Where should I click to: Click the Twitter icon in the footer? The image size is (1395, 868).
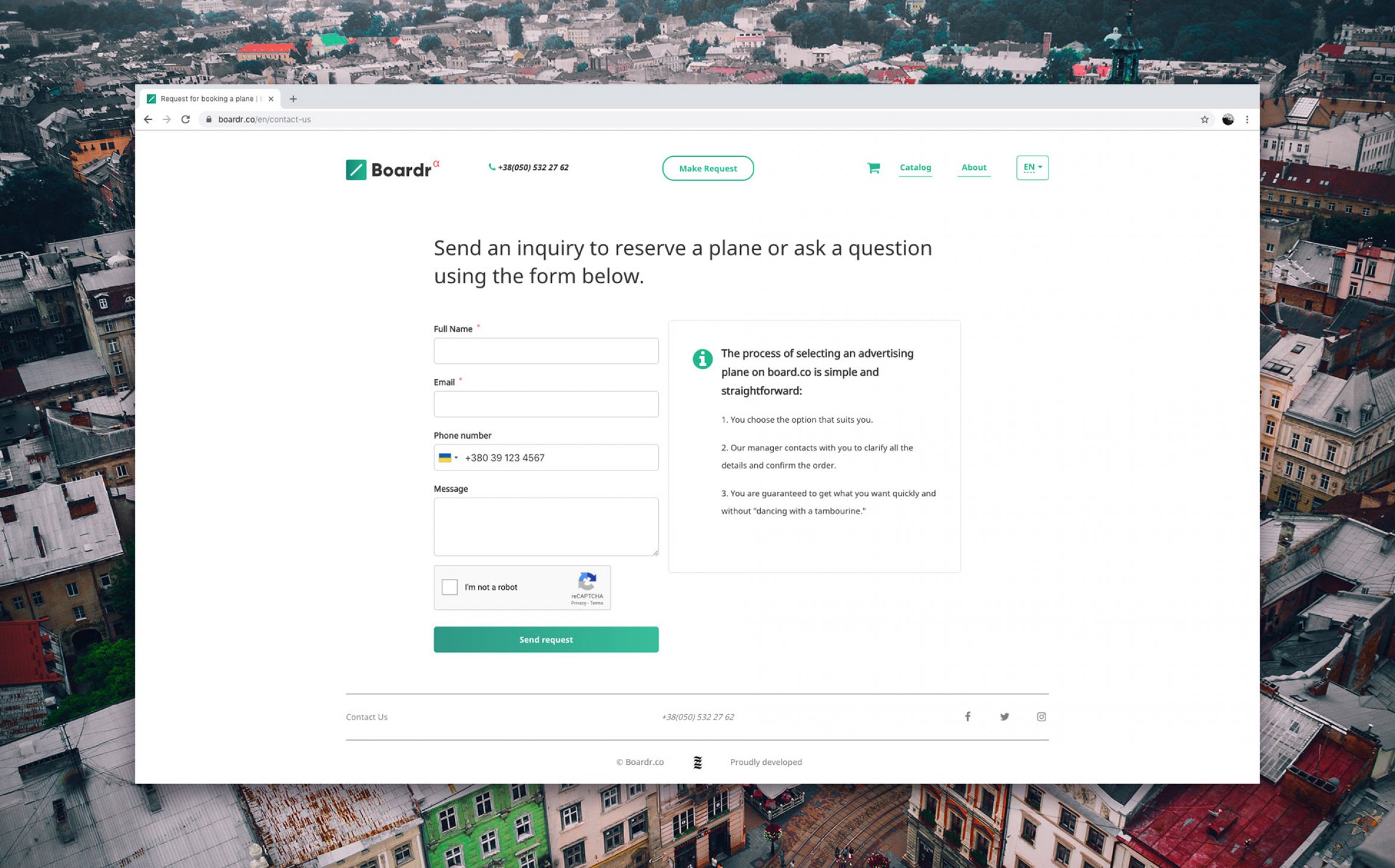coord(1004,716)
